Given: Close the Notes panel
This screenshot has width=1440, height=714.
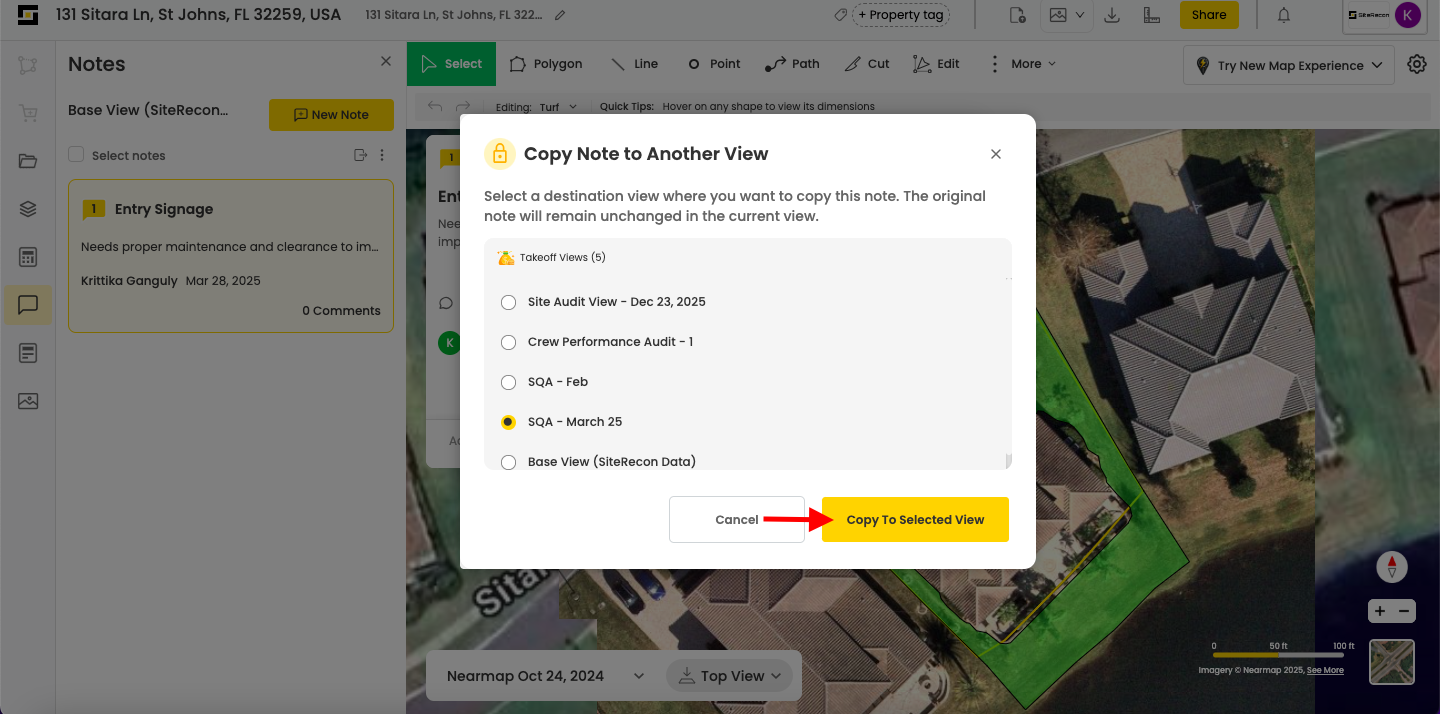Looking at the screenshot, I should (x=386, y=62).
